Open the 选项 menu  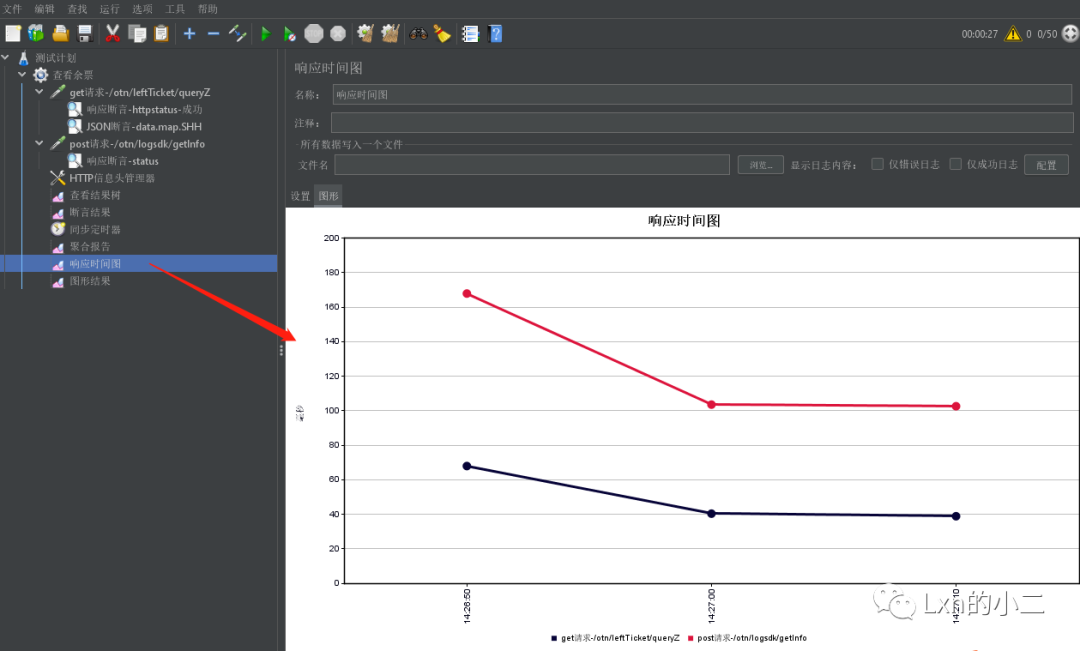[x=143, y=9]
